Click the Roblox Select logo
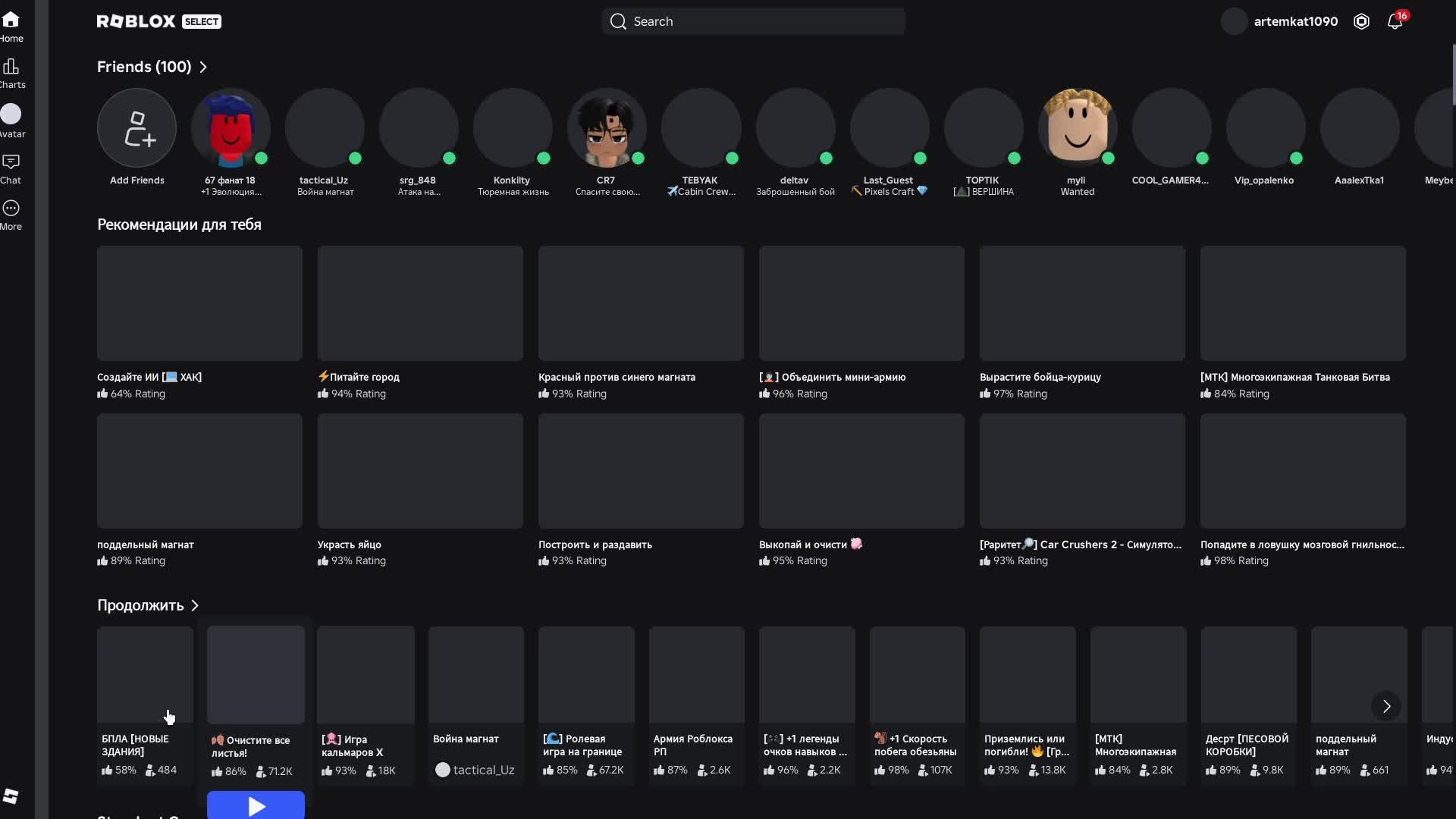The width and height of the screenshot is (1456, 819). [159, 21]
